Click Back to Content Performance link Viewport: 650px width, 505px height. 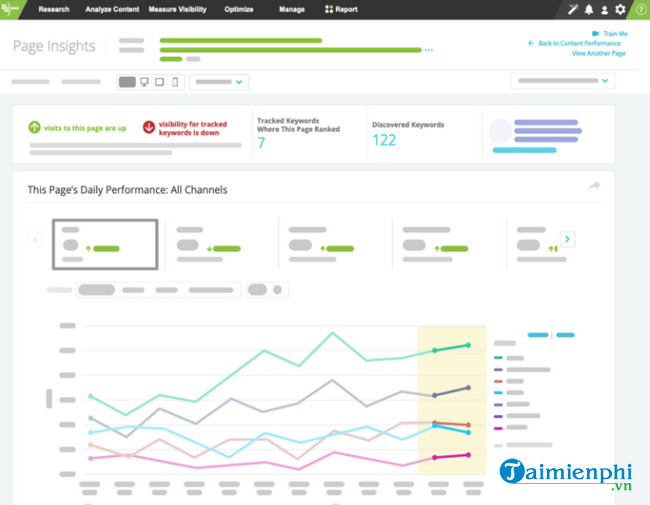[578, 43]
